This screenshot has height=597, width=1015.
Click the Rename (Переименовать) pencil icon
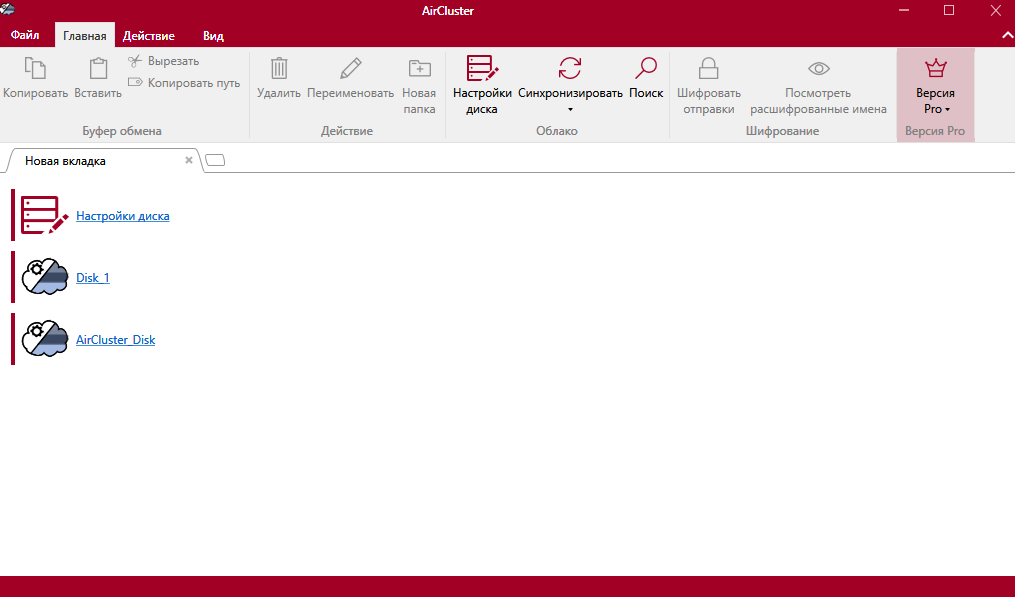[x=351, y=68]
